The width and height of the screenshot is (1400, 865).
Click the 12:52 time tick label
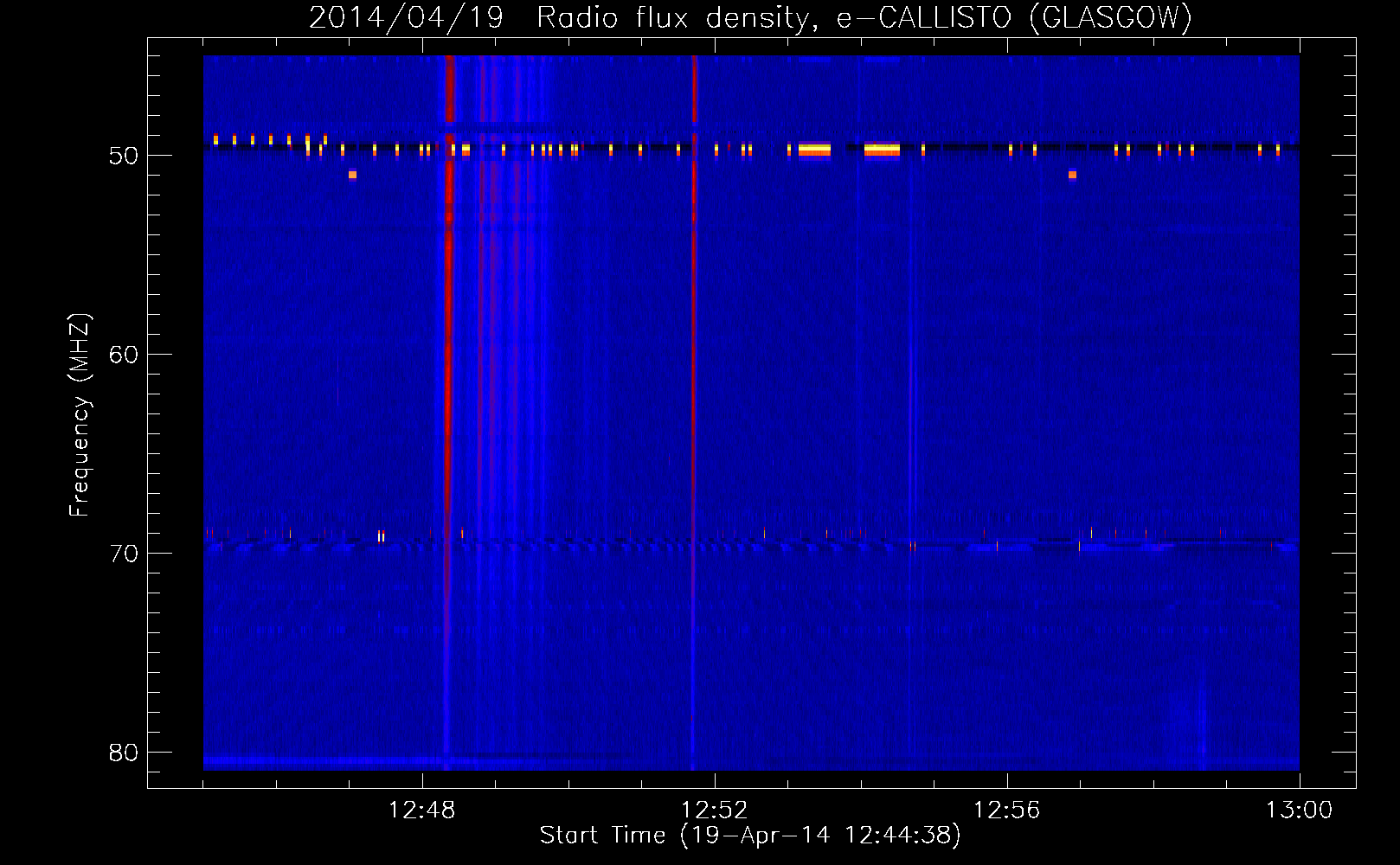(714, 811)
